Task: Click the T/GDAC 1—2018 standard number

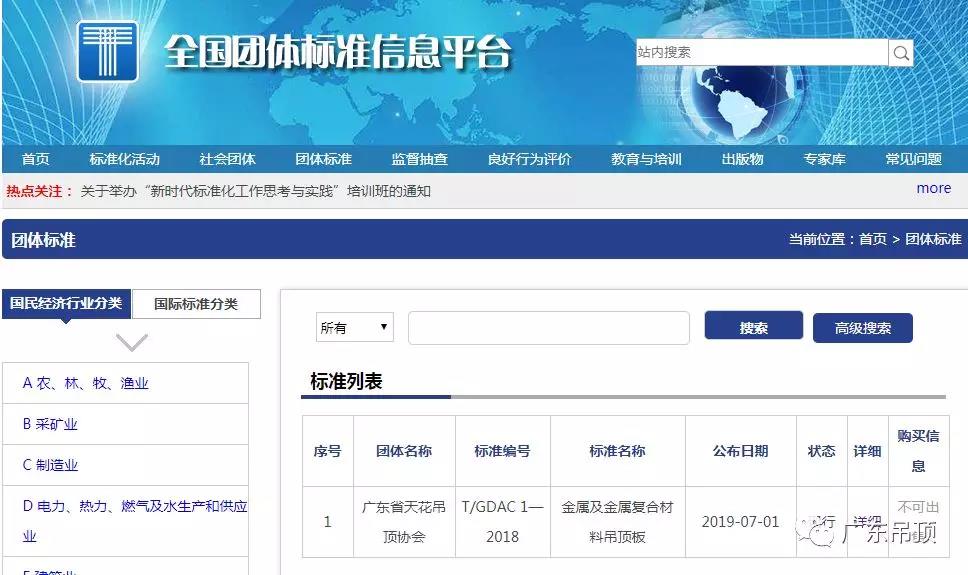Action: tap(503, 522)
